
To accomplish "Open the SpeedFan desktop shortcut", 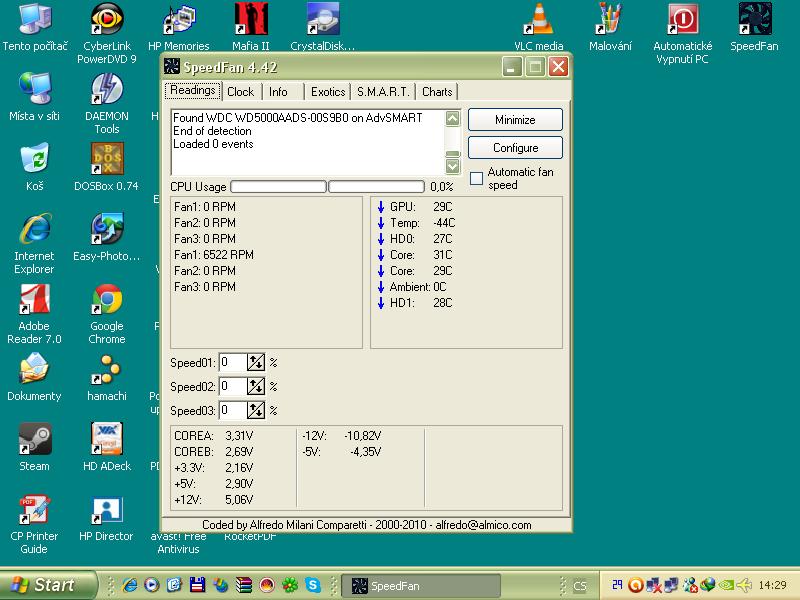I will [755, 20].
